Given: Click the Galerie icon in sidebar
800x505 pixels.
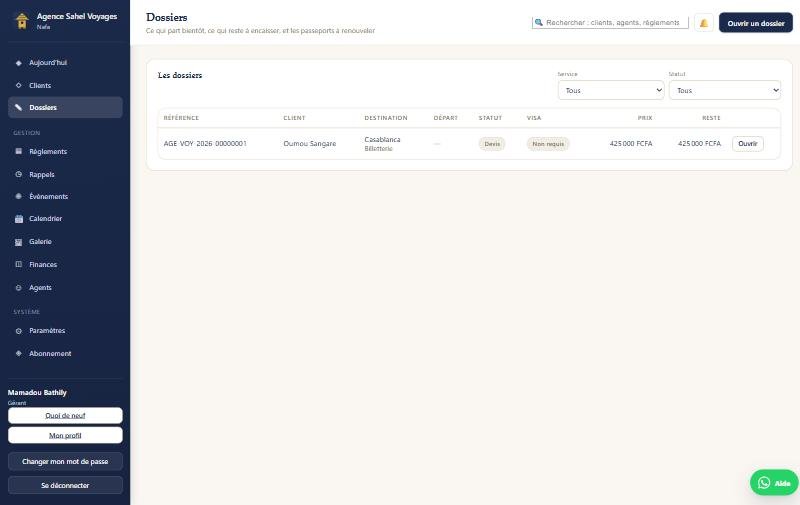Looking at the screenshot, I should tap(19, 242).
